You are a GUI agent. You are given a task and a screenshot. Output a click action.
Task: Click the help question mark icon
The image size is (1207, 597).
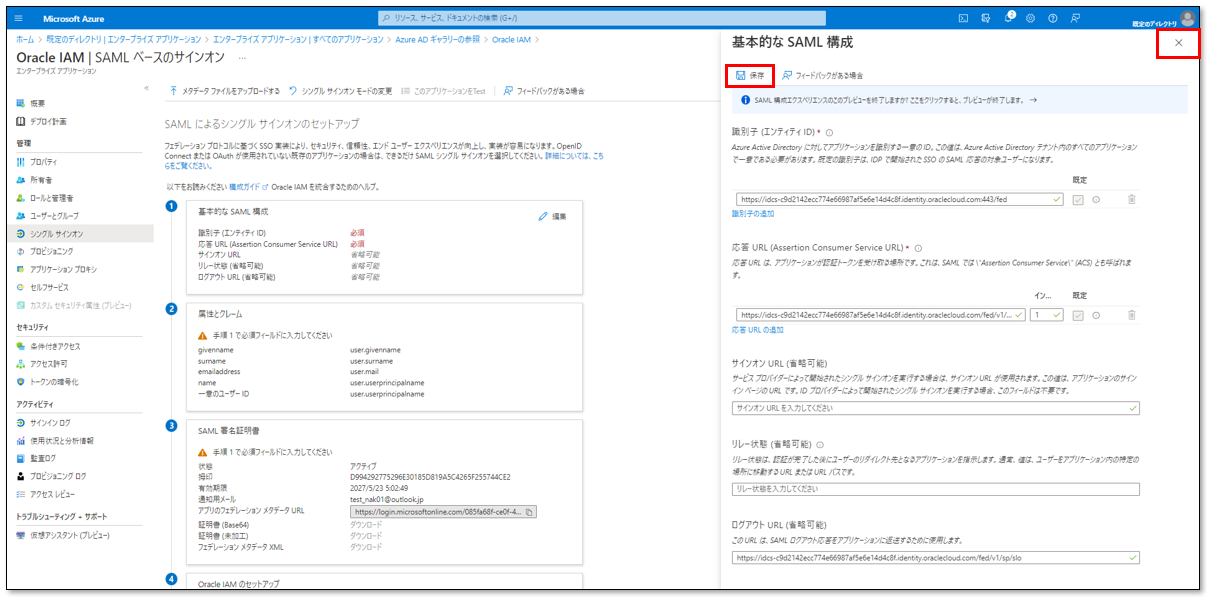point(1052,18)
